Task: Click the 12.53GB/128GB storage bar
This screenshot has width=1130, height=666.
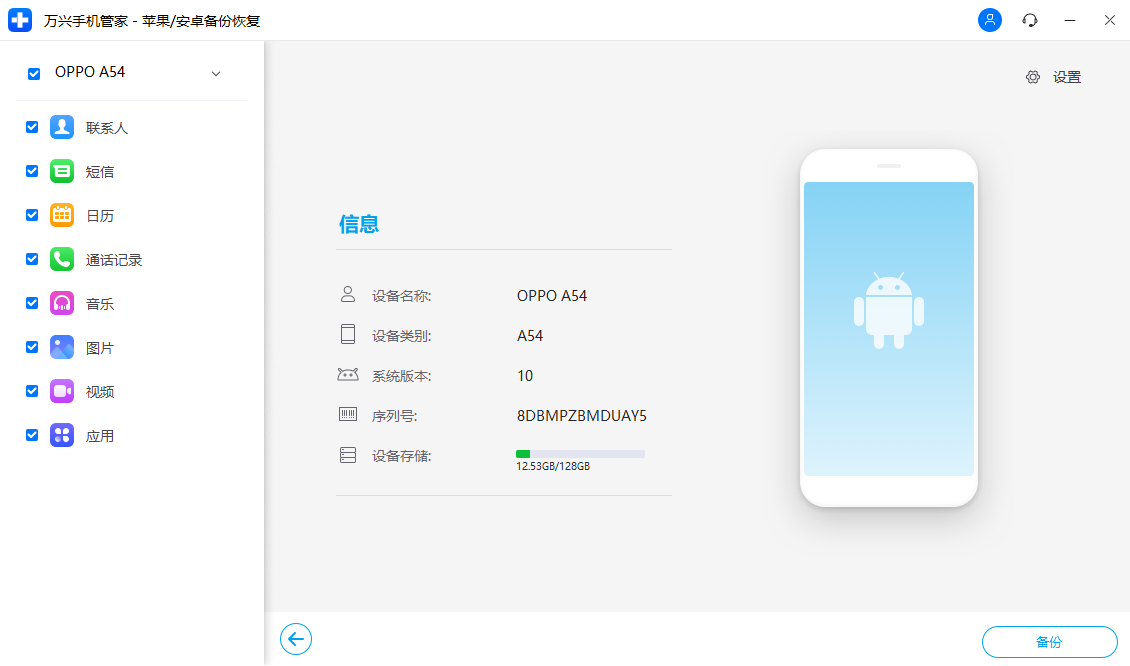Action: click(580, 453)
